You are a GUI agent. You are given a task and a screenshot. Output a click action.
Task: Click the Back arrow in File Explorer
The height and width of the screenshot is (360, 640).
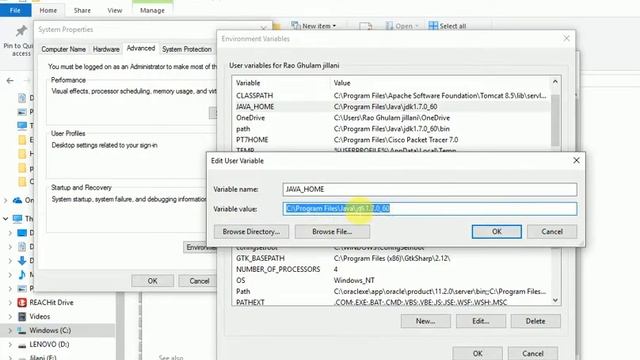[x=10, y=80]
